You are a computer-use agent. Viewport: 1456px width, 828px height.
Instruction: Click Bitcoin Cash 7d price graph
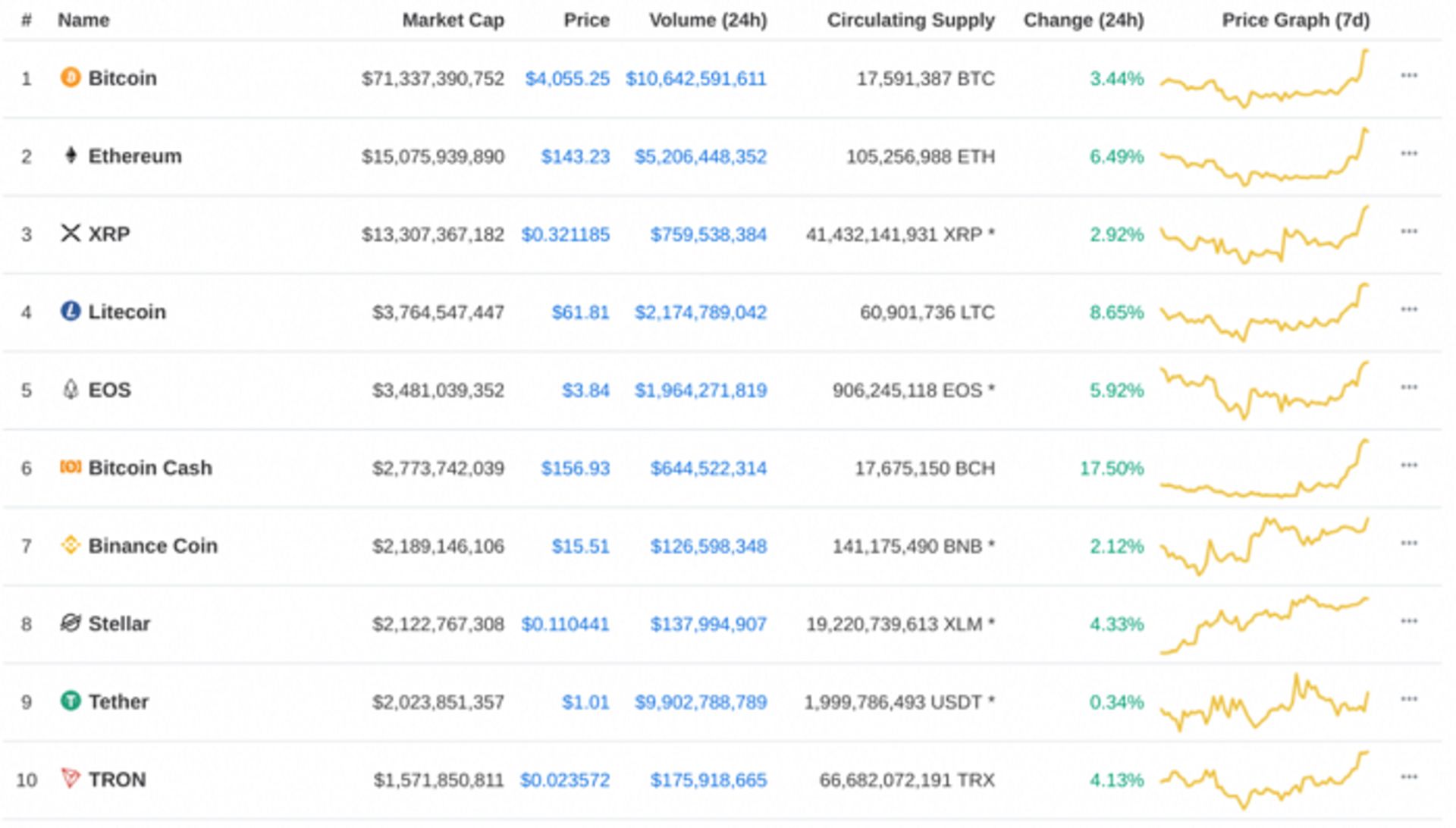pyautogui.click(x=1264, y=469)
